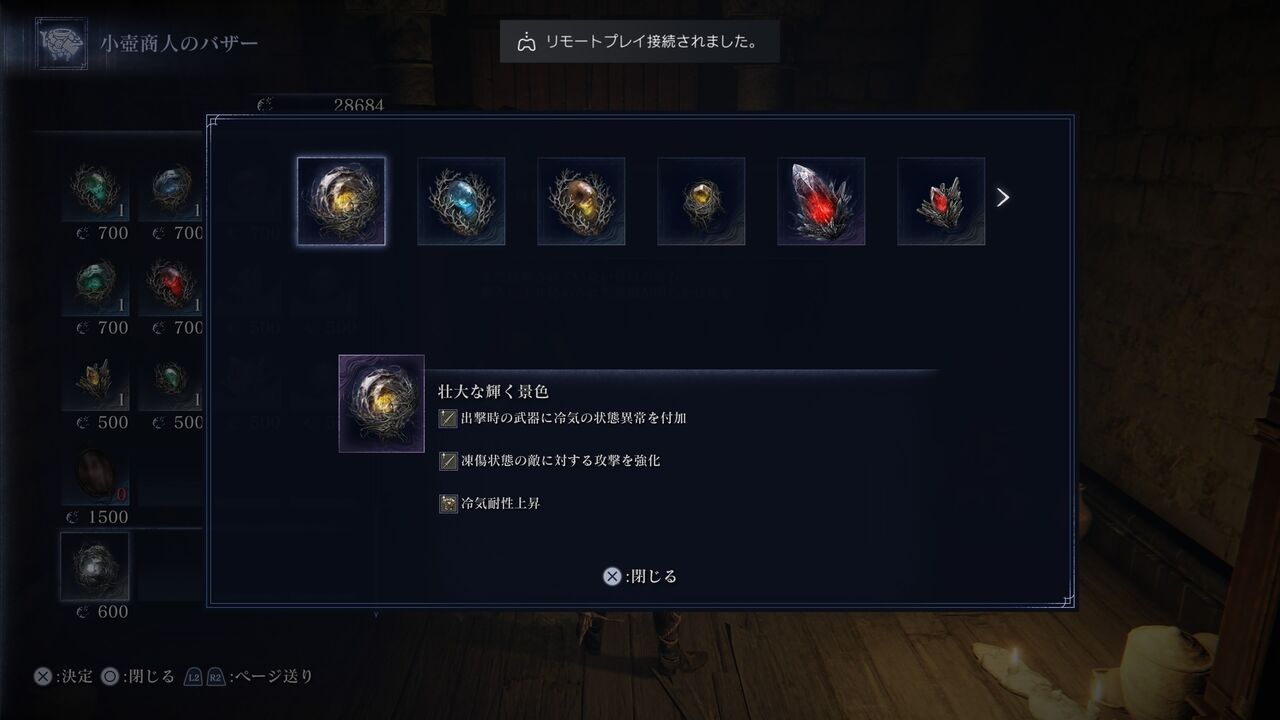Click the ページ送り page switch prompt
This screenshot has height=720, width=1280.
(x=249, y=676)
